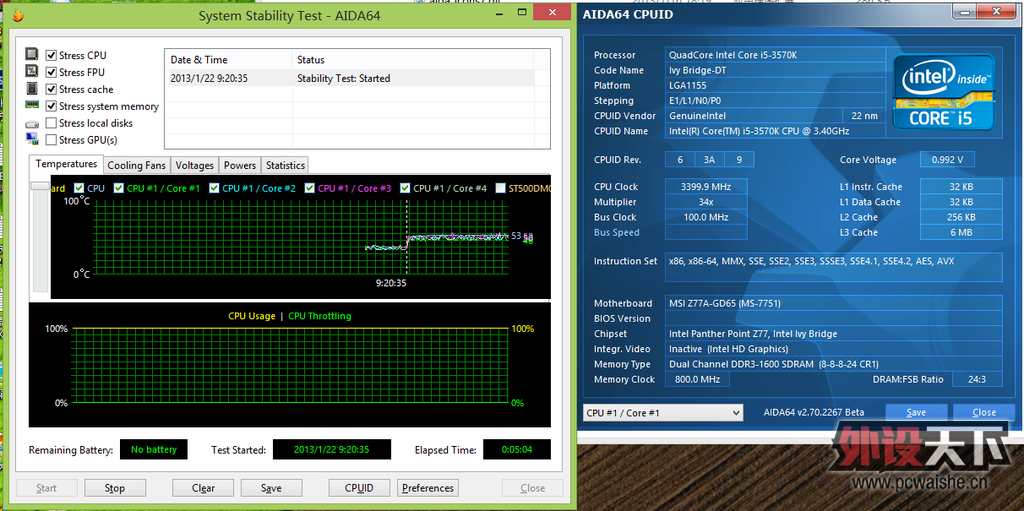This screenshot has height=511, width=1024.
Task: Switch to the Temperatures tab
Action: (67, 164)
